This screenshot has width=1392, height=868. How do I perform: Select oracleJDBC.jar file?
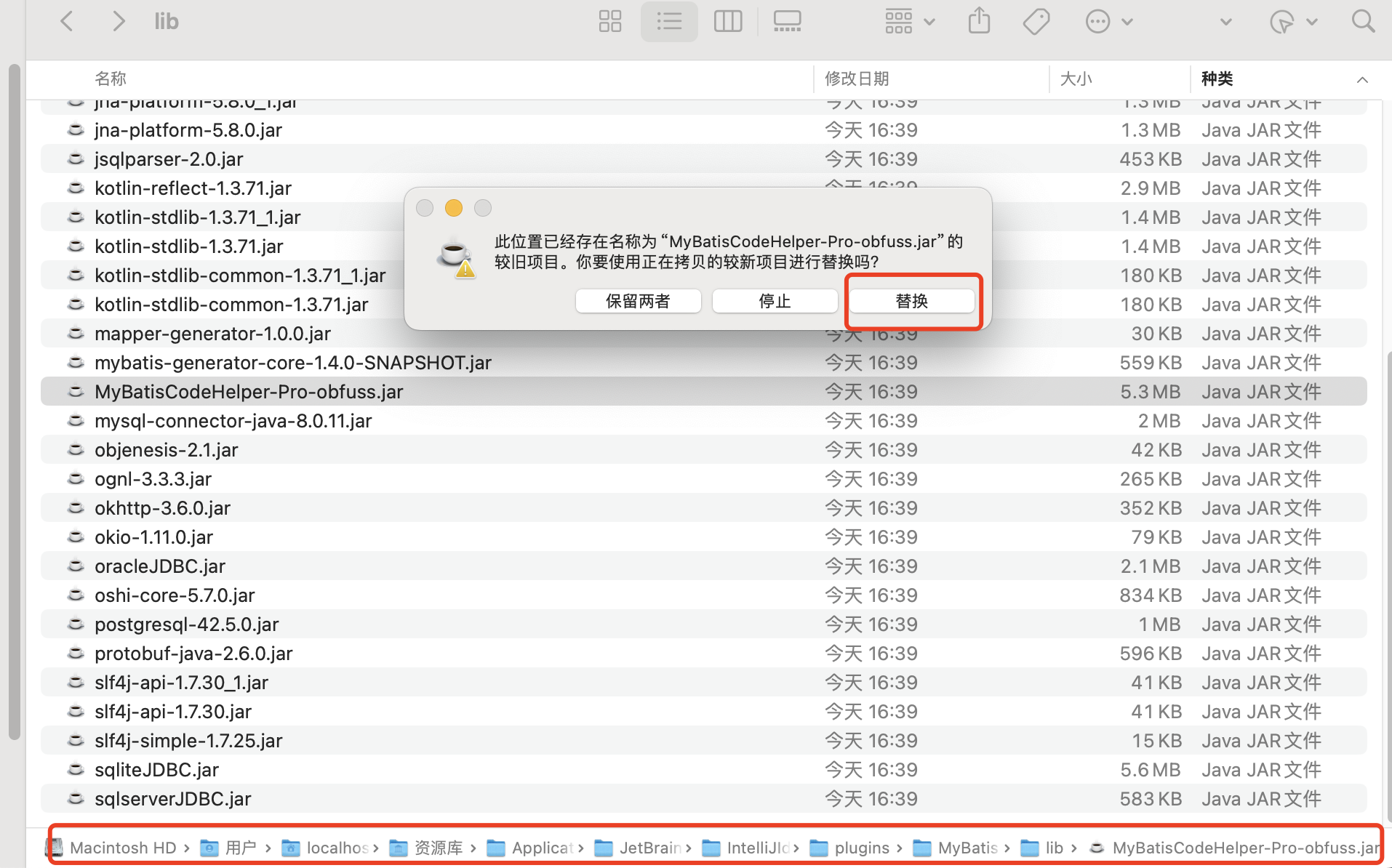click(x=704, y=566)
